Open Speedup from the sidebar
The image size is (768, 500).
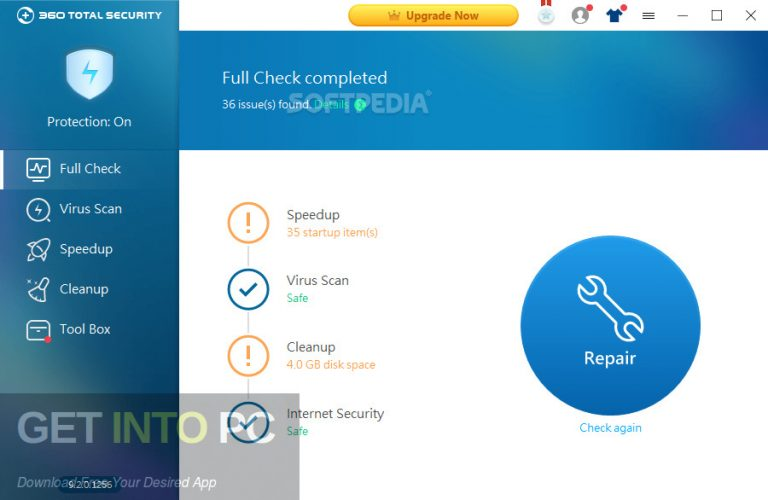point(90,249)
